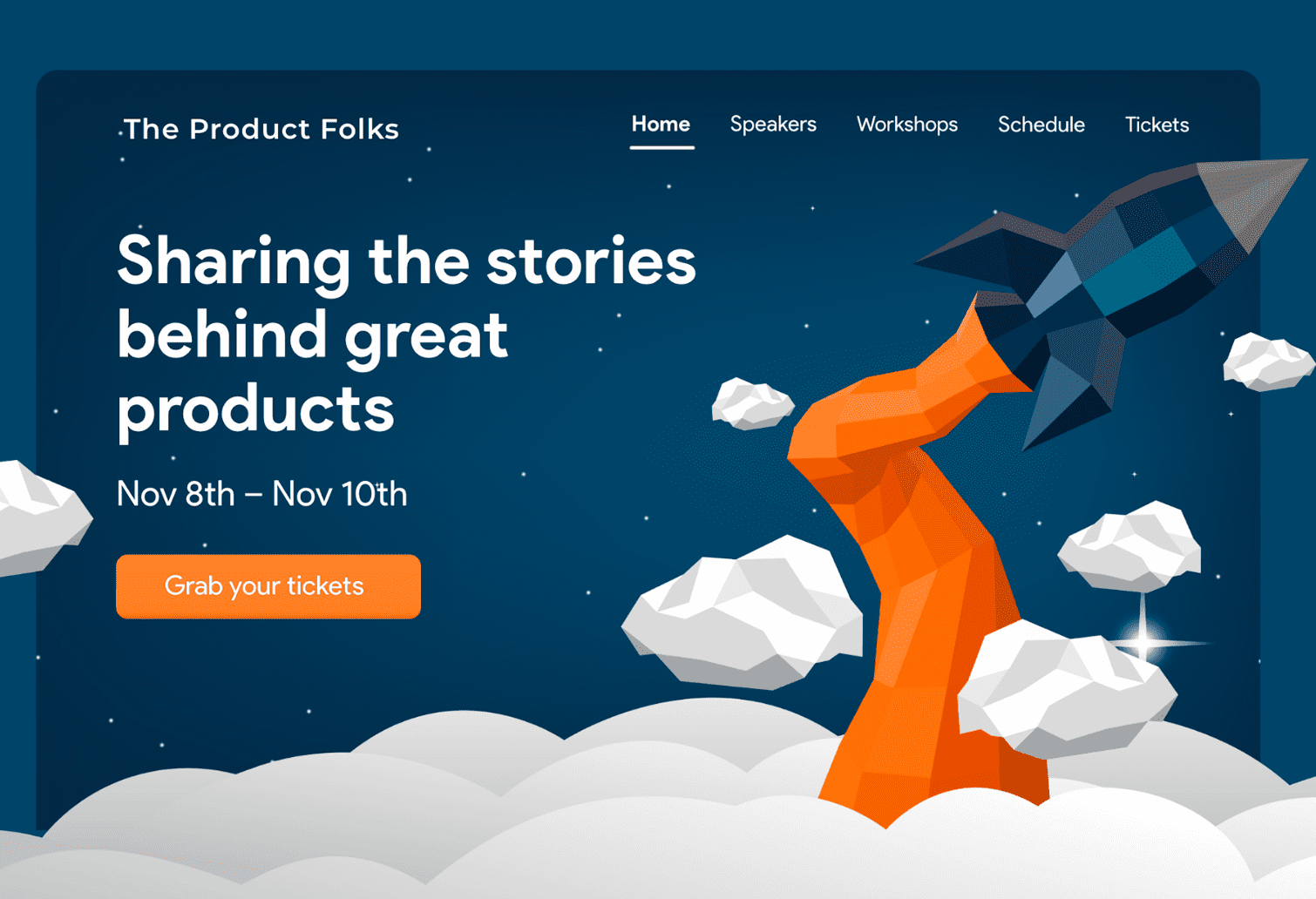Viewport: 1316px width, 899px height.
Task: Select Tickets in the navigation bar
Action: pos(1157,125)
